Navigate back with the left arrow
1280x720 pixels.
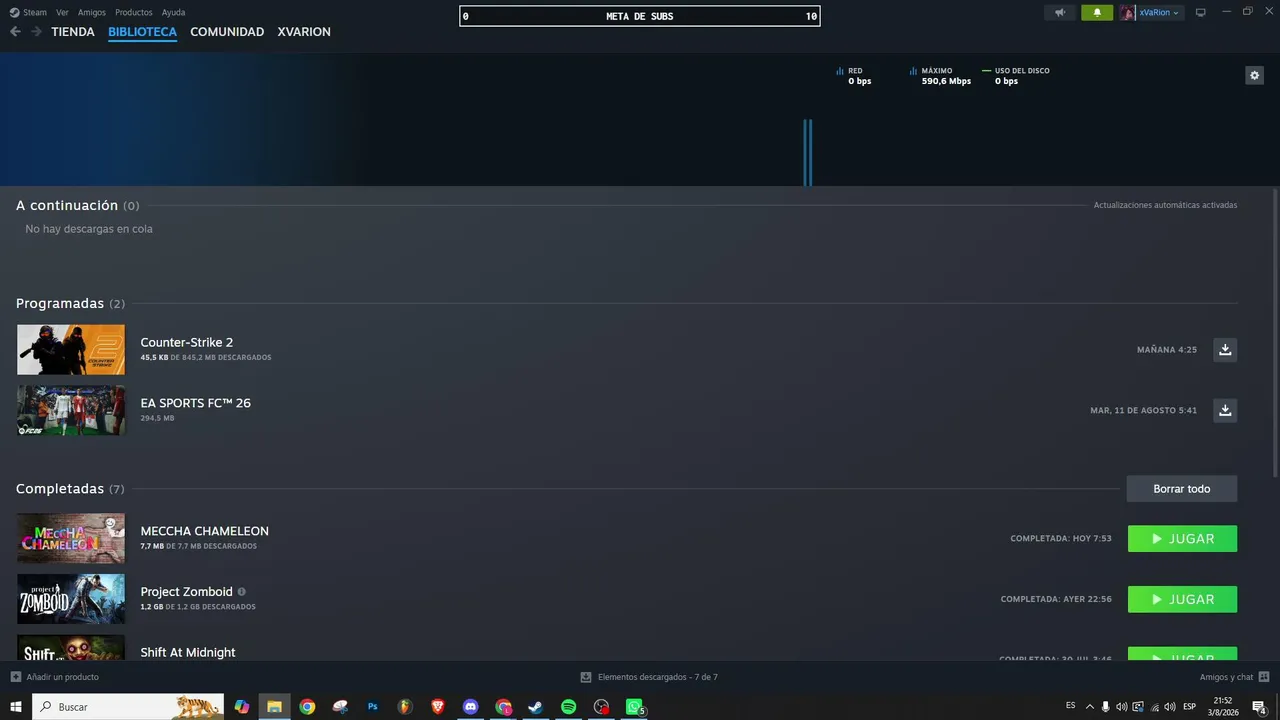click(x=15, y=32)
